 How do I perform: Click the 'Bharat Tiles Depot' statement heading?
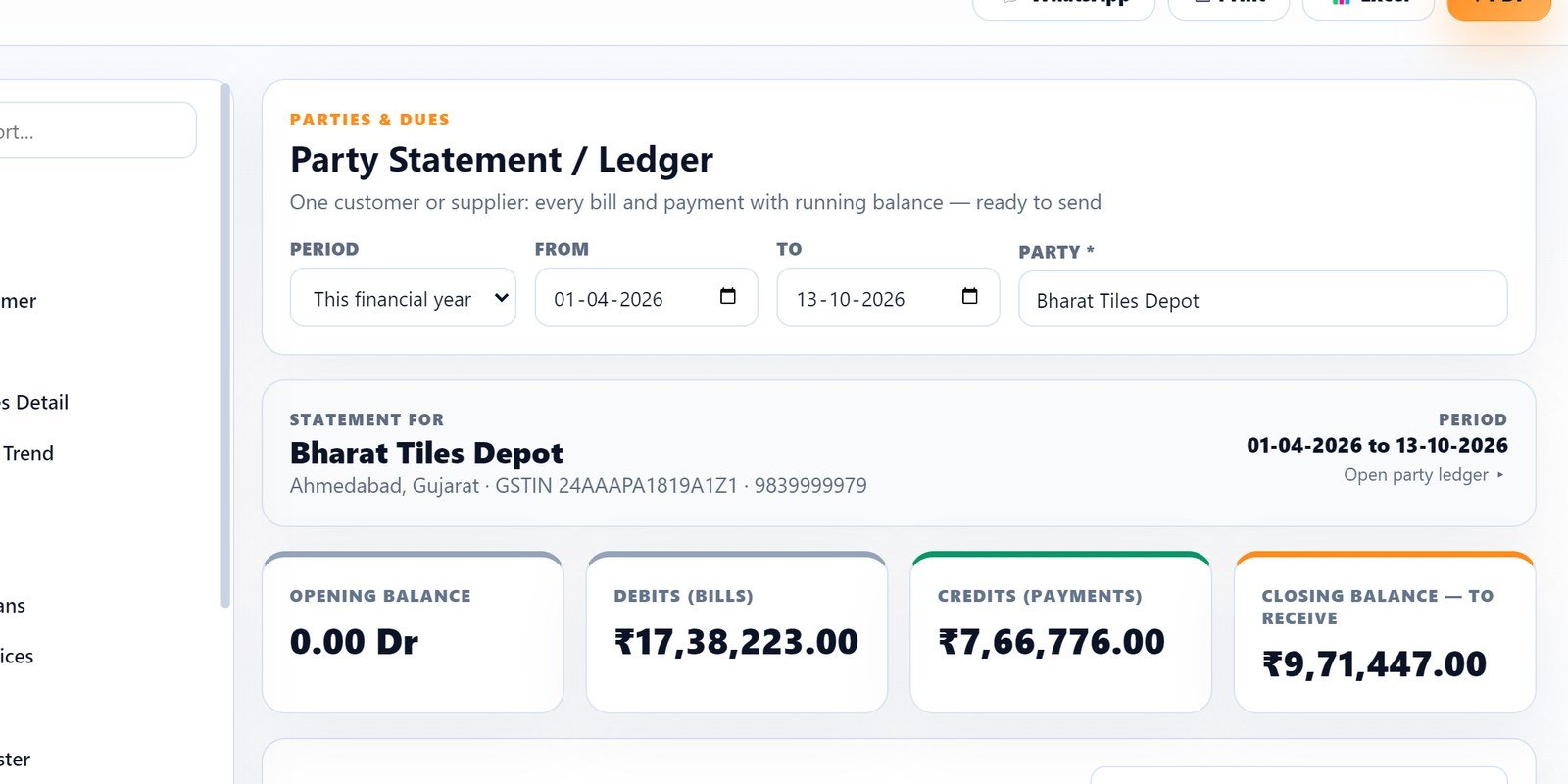(x=426, y=453)
